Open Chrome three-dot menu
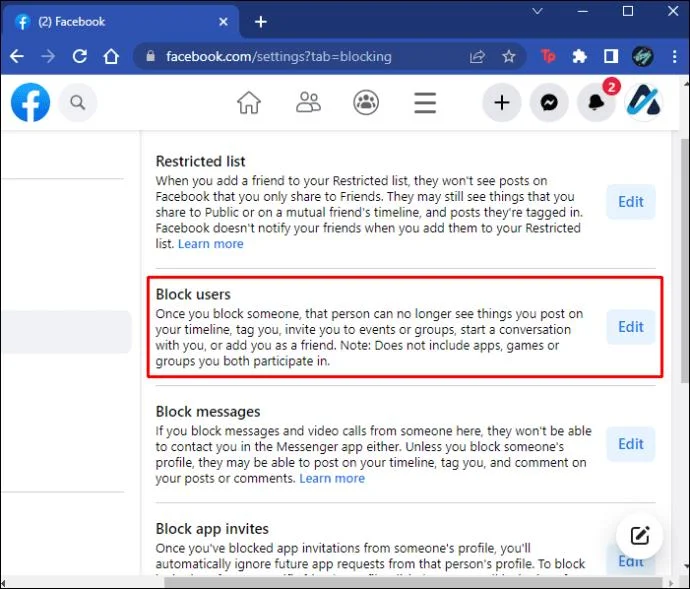This screenshot has width=690, height=589. tap(675, 56)
